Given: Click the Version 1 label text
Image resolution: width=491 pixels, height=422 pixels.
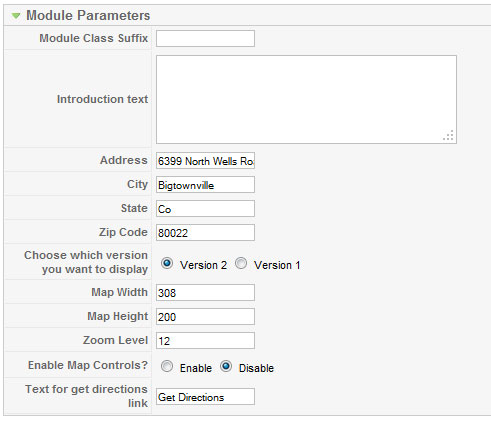Looking at the screenshot, I should [277, 265].
